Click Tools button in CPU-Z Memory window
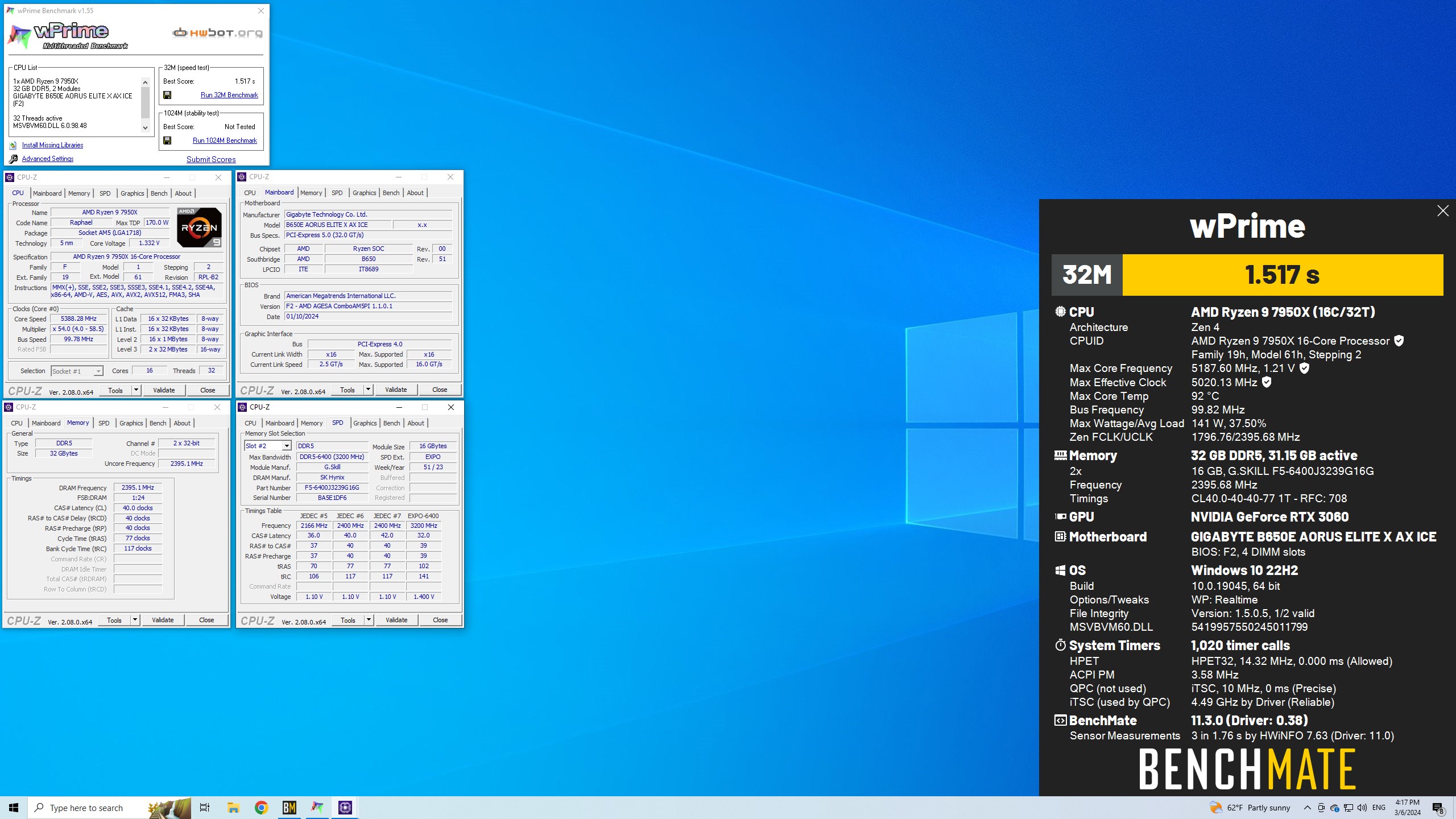1456x819 pixels. (x=114, y=620)
